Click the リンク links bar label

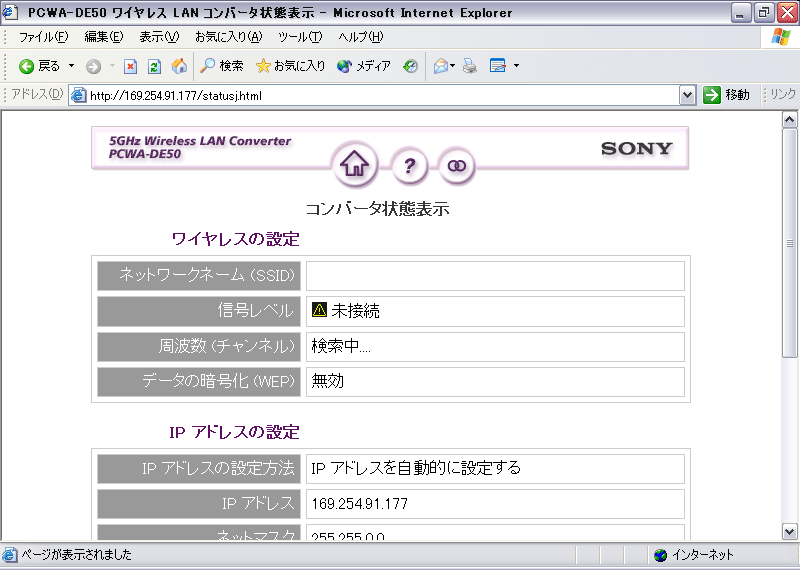coord(783,95)
